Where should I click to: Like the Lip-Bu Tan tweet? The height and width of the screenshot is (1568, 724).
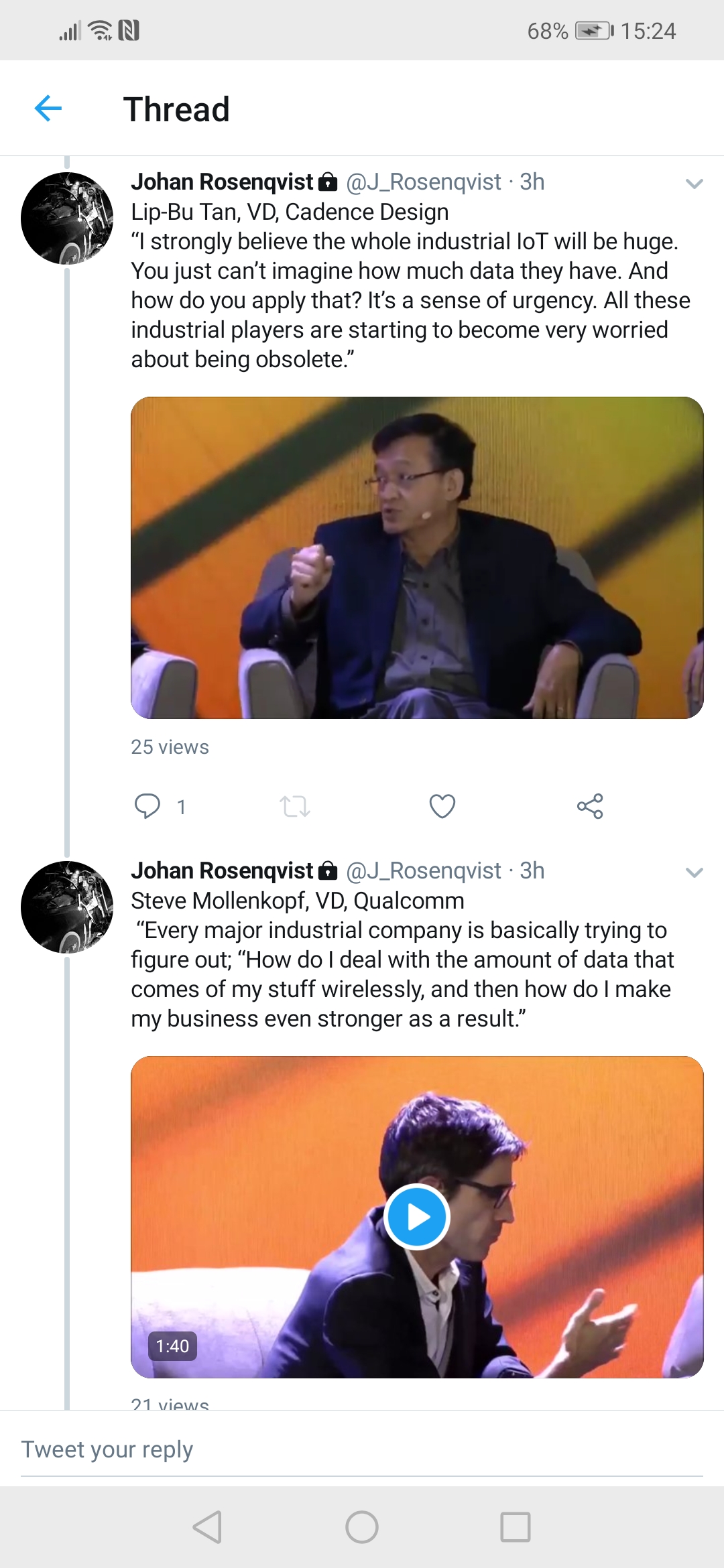pos(442,806)
